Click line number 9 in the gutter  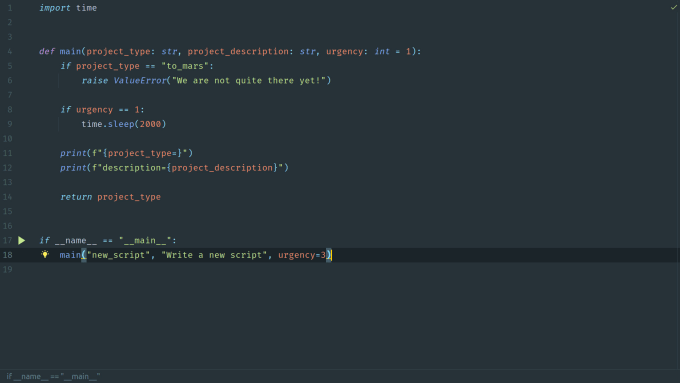click(x=10, y=124)
